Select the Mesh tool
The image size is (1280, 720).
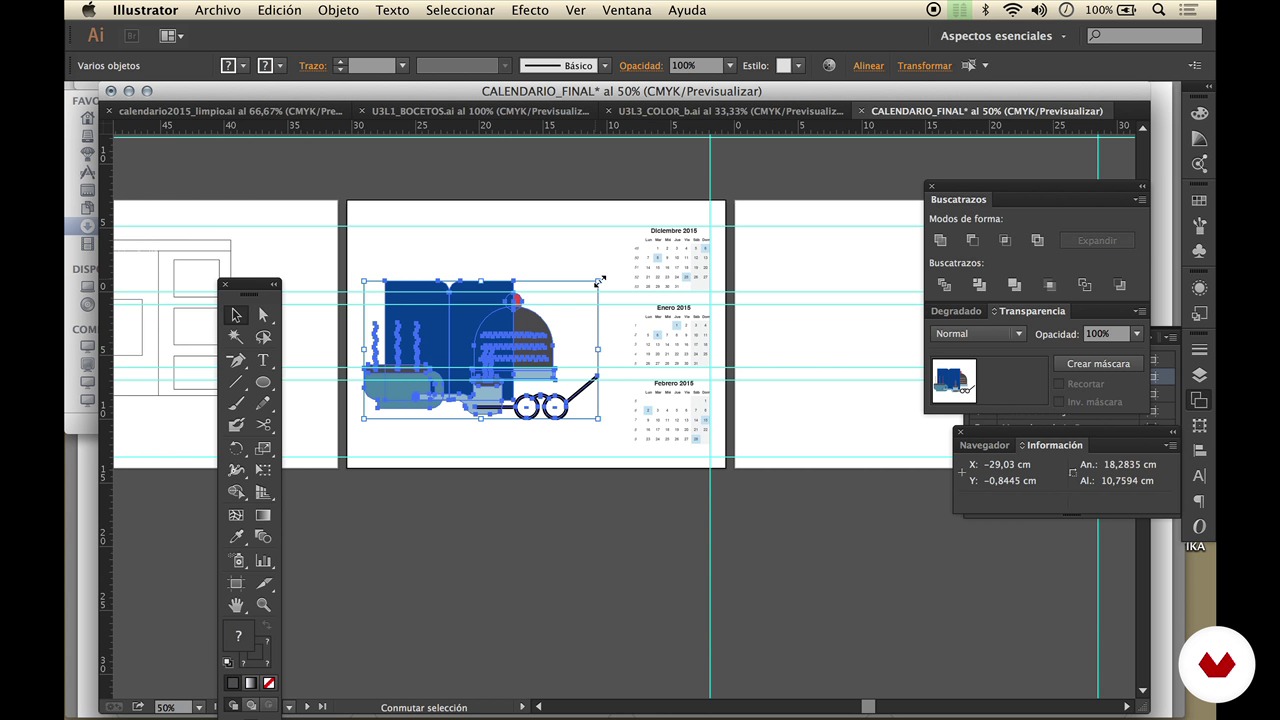tap(236, 515)
